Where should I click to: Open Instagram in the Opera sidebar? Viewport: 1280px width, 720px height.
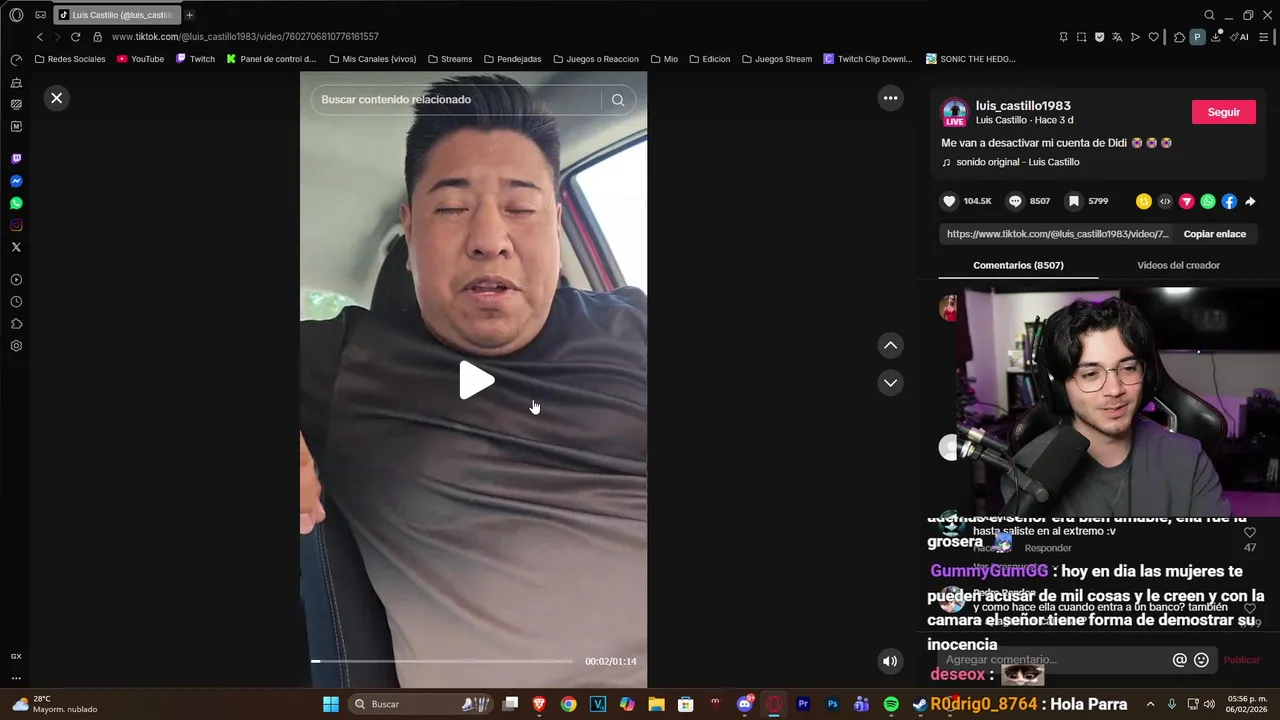[x=16, y=225]
